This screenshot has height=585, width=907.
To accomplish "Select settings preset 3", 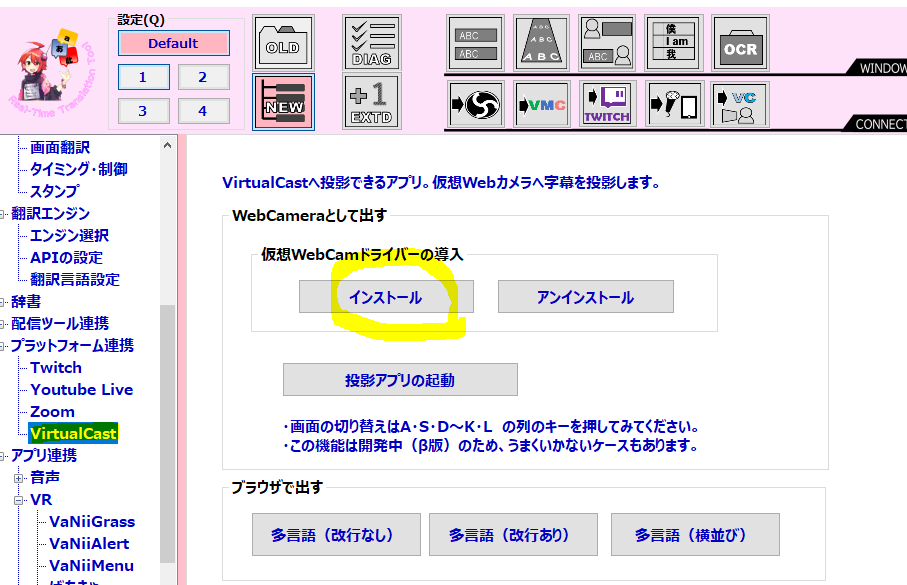I will click(x=143, y=111).
